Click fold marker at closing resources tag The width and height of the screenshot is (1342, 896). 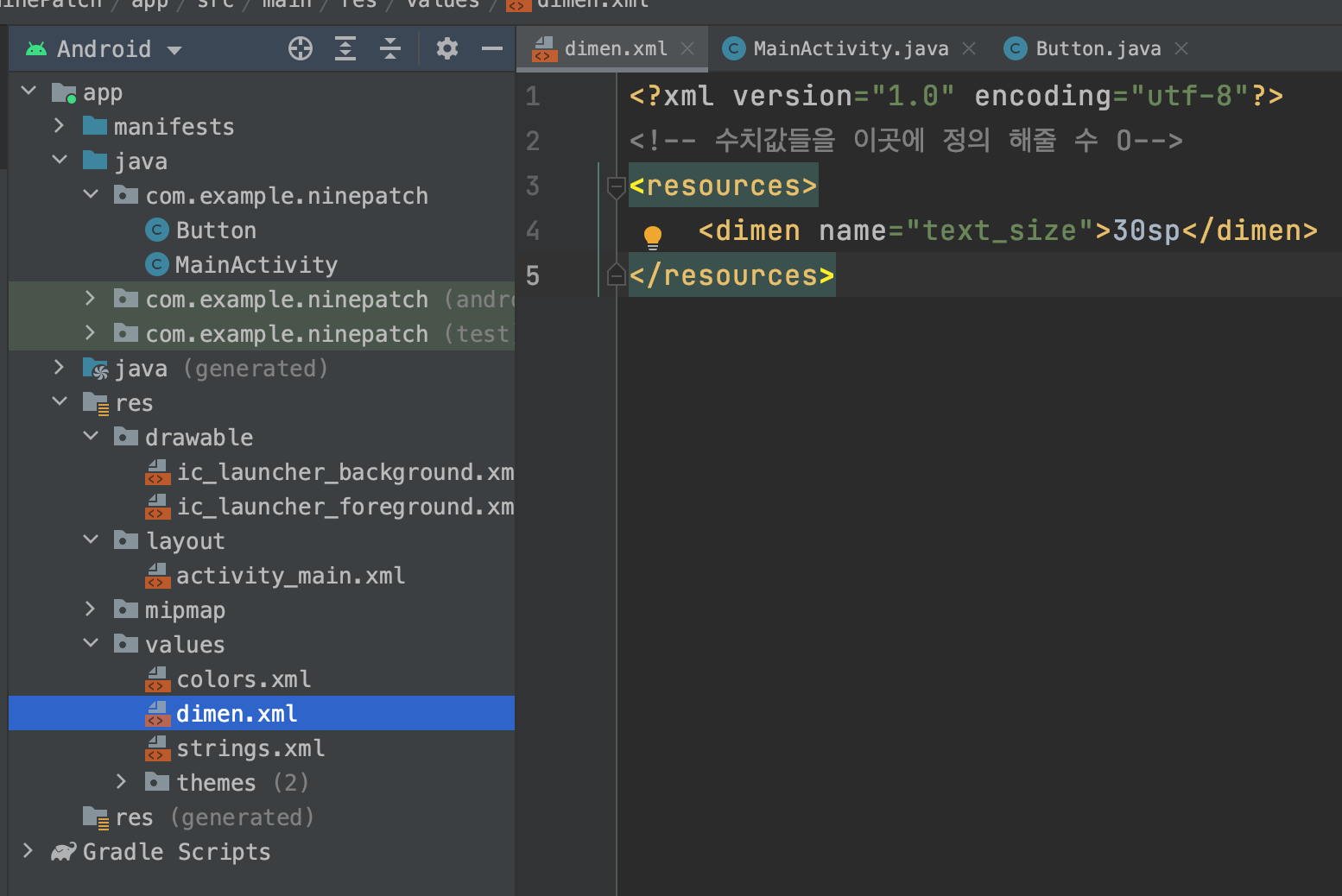(x=616, y=274)
